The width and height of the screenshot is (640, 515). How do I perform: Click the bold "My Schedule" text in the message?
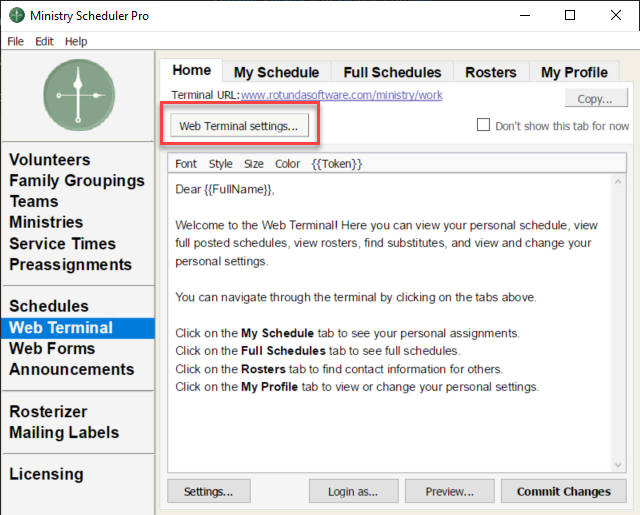[278, 333]
